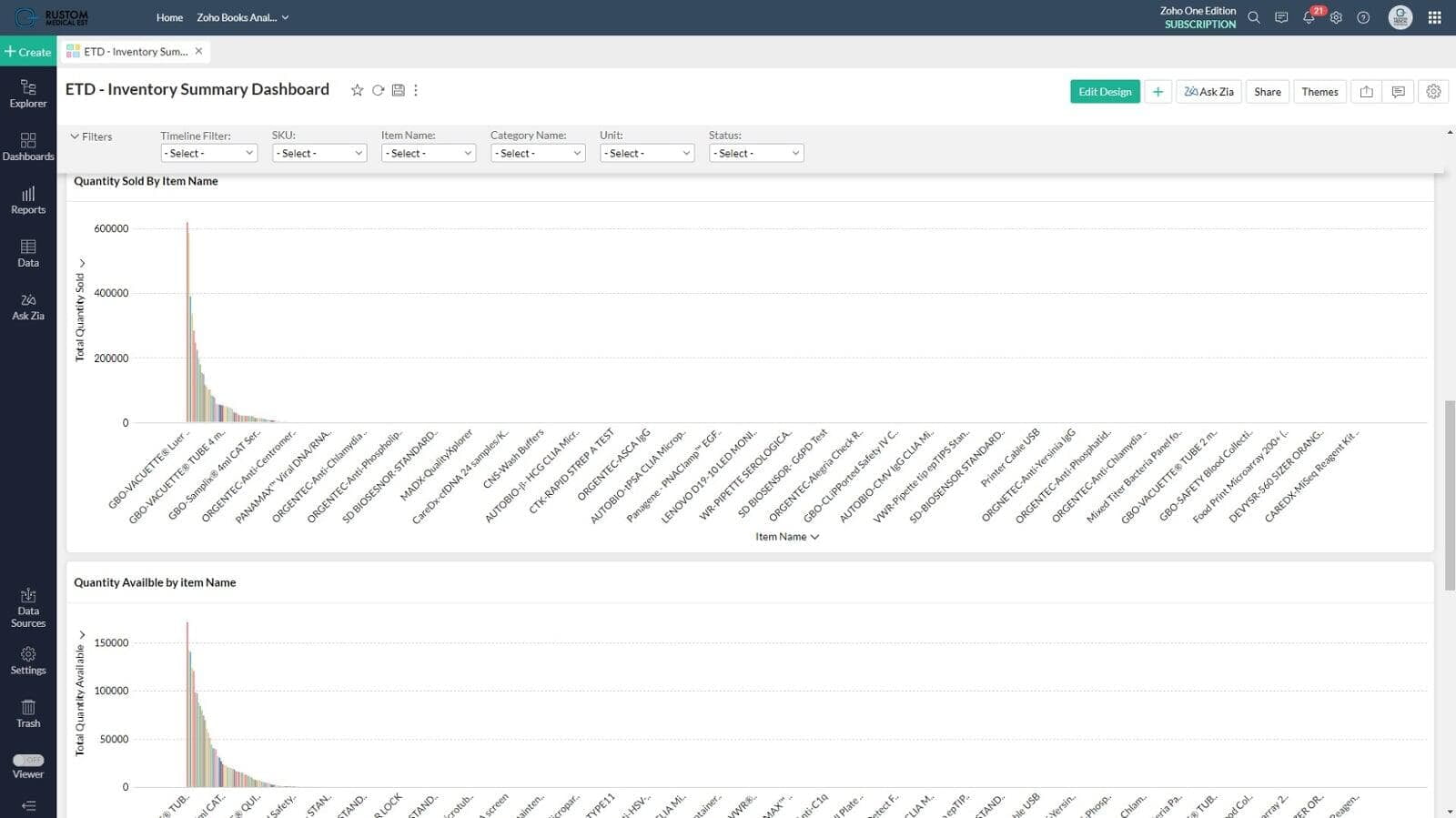1456x818 pixels.
Task: Go to Home in top navigation
Action: [169, 17]
